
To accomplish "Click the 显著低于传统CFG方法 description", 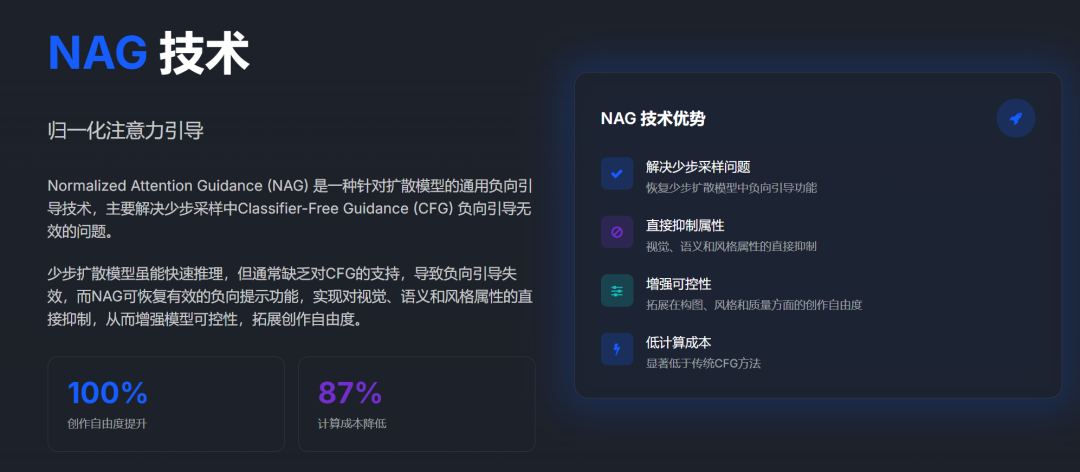I will coord(703,363).
